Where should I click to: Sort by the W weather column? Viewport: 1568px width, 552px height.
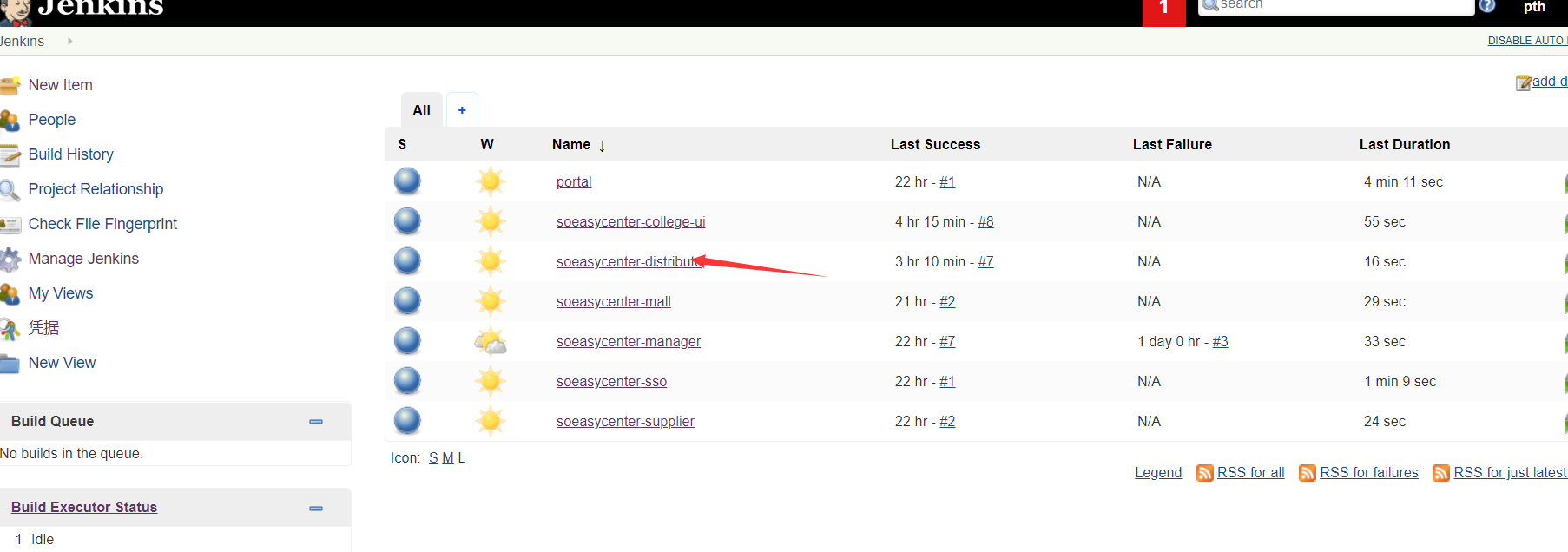[487, 145]
